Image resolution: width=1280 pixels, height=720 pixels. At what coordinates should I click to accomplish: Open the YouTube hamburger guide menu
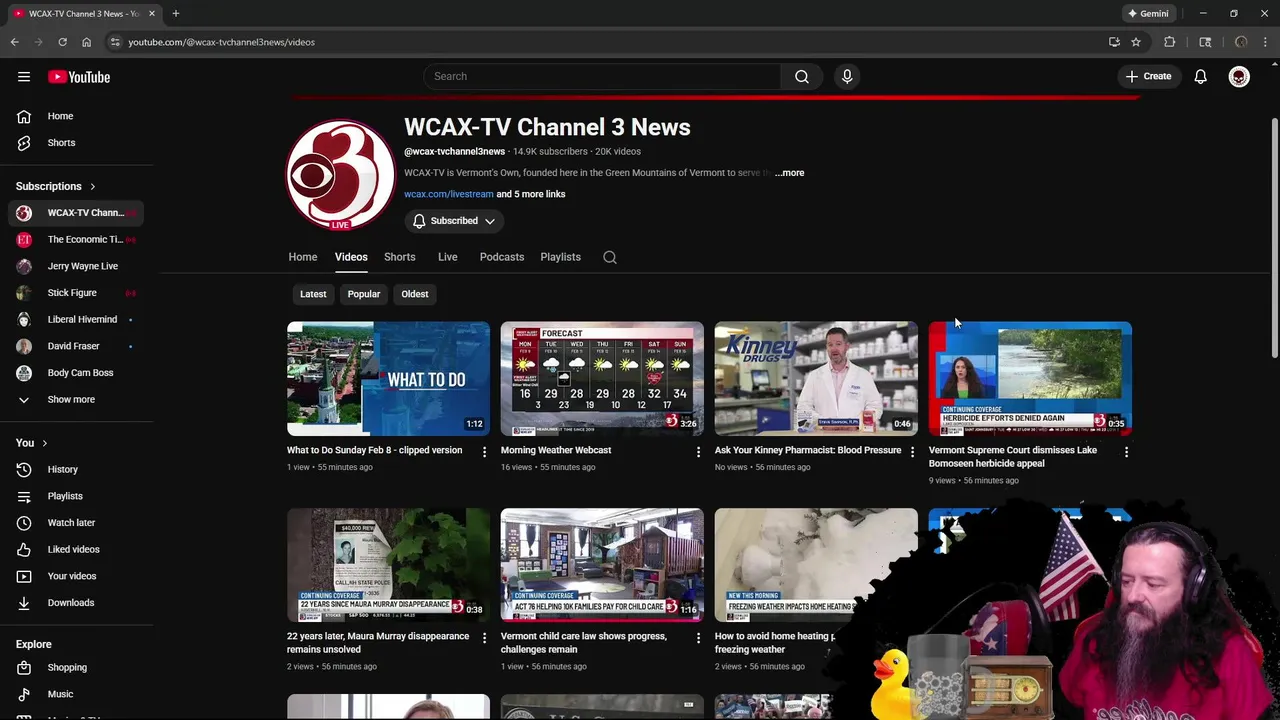(x=24, y=77)
